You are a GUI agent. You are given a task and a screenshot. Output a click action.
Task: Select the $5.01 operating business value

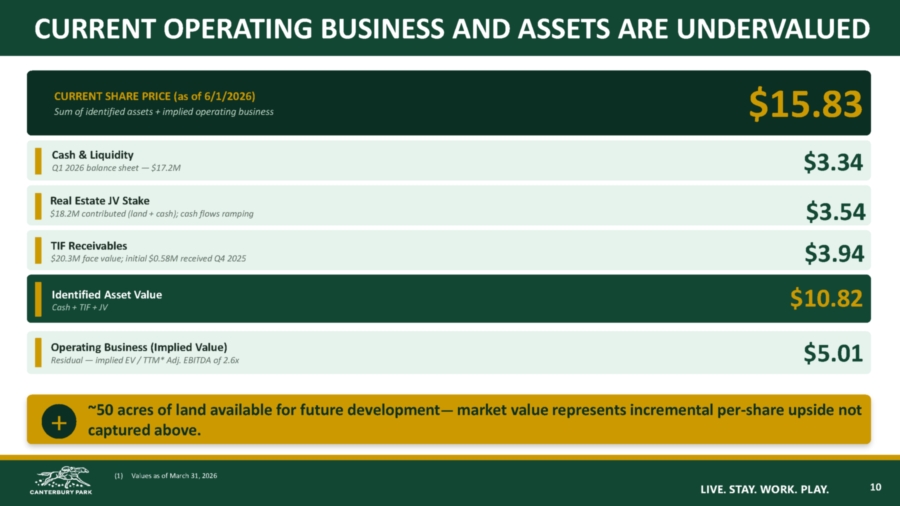(833, 353)
